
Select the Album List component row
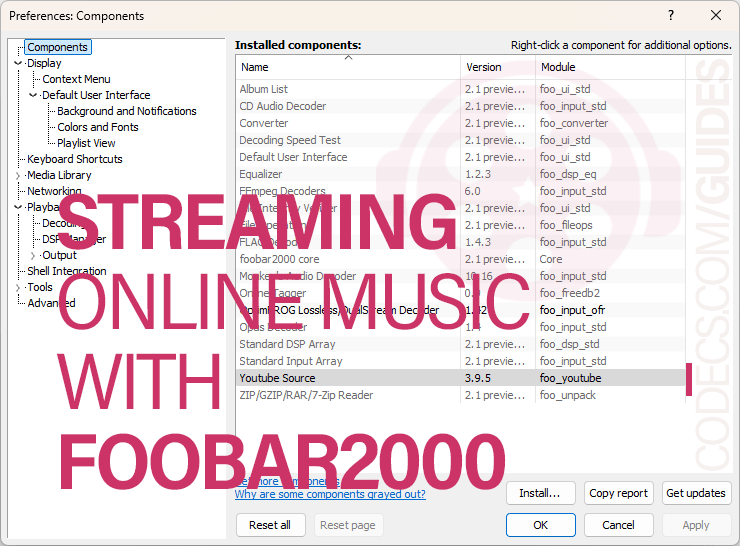pyautogui.click(x=461, y=89)
